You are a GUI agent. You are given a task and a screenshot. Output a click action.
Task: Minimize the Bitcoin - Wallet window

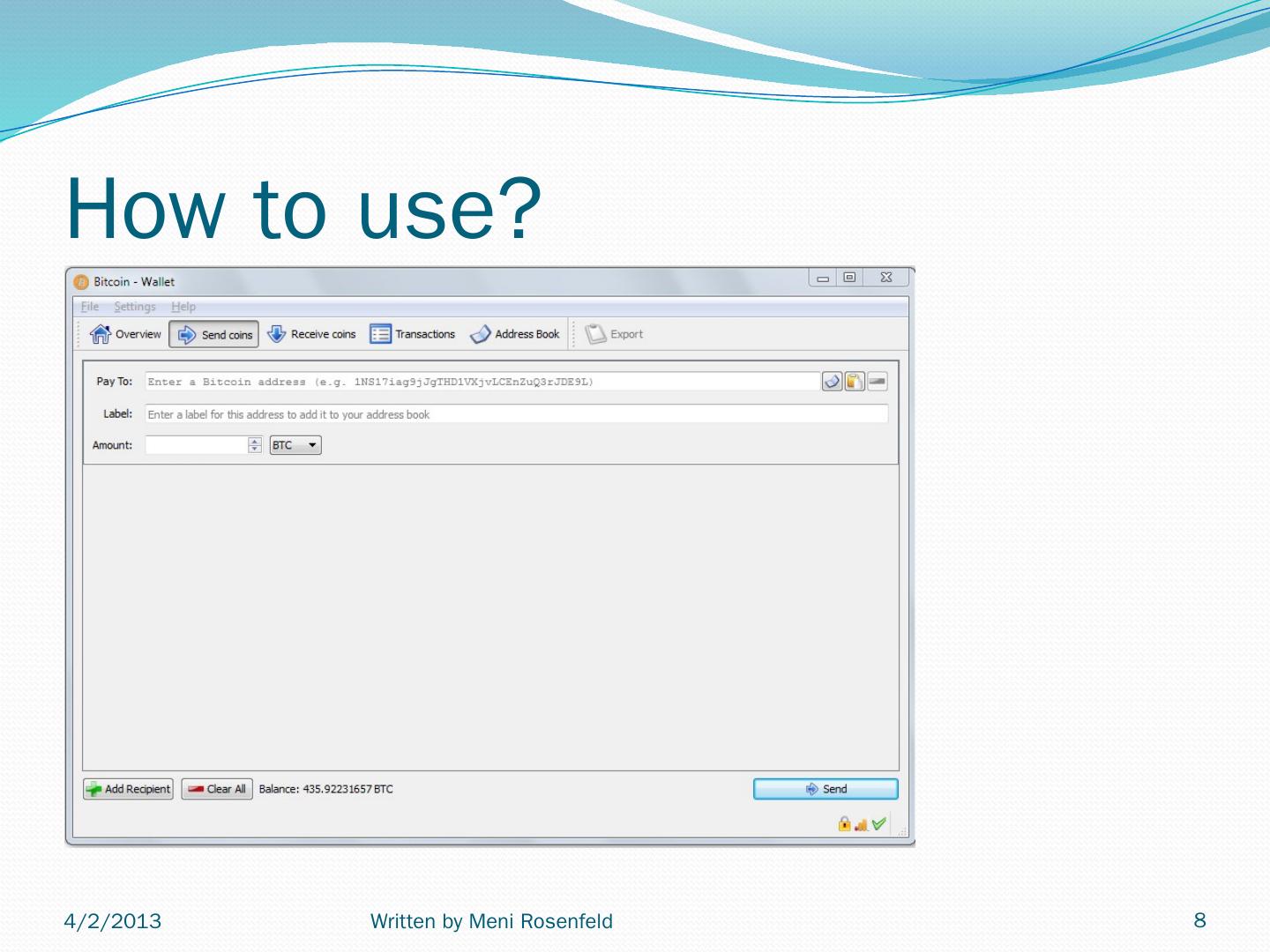point(823,278)
